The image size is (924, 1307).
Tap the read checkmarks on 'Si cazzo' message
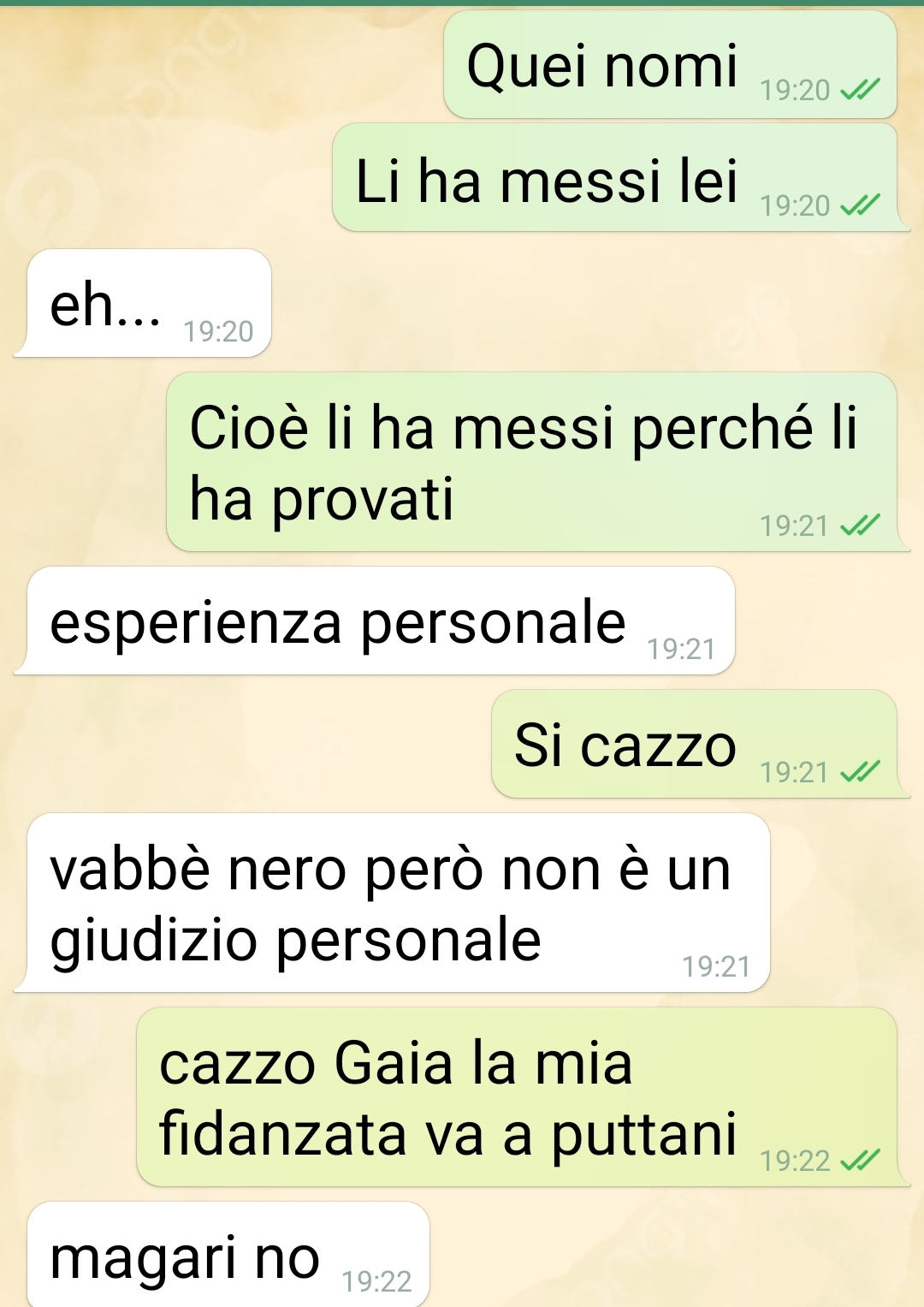tap(860, 772)
